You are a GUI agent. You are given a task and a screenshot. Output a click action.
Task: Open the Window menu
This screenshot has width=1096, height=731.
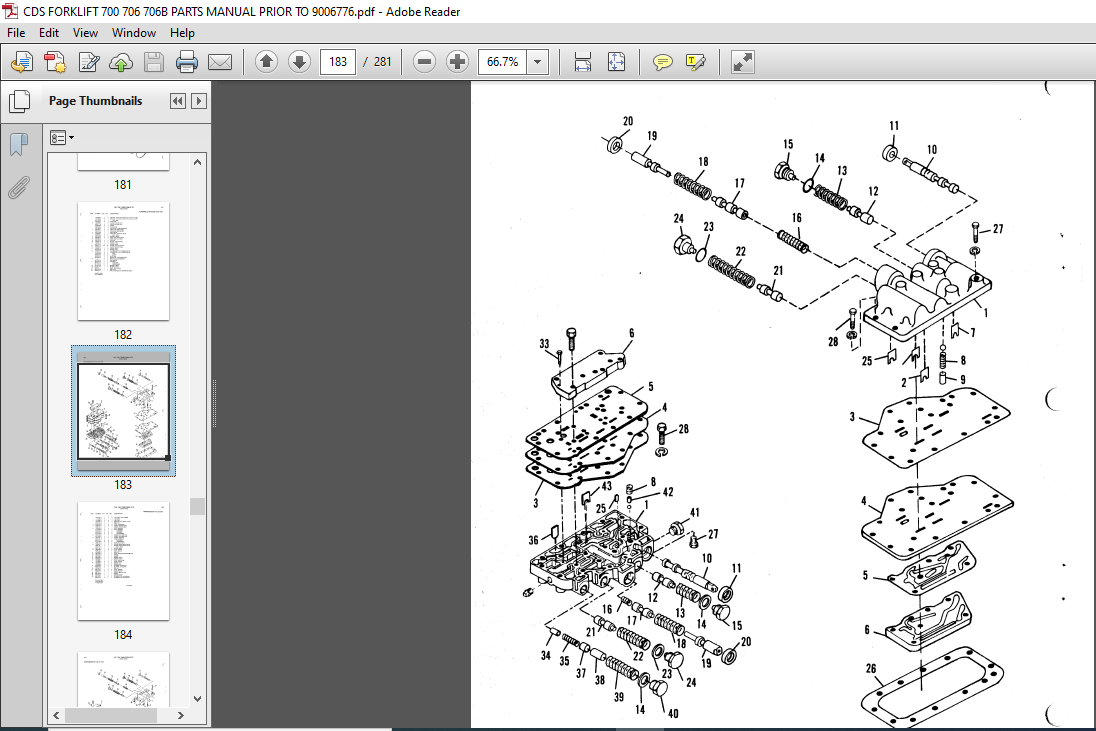[x=134, y=33]
